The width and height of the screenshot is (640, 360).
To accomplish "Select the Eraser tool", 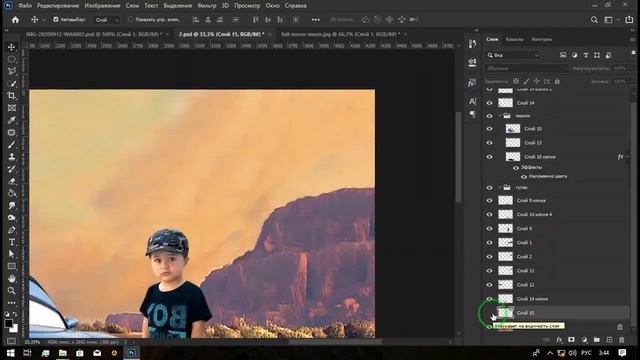I will pyautogui.click(x=11, y=181).
